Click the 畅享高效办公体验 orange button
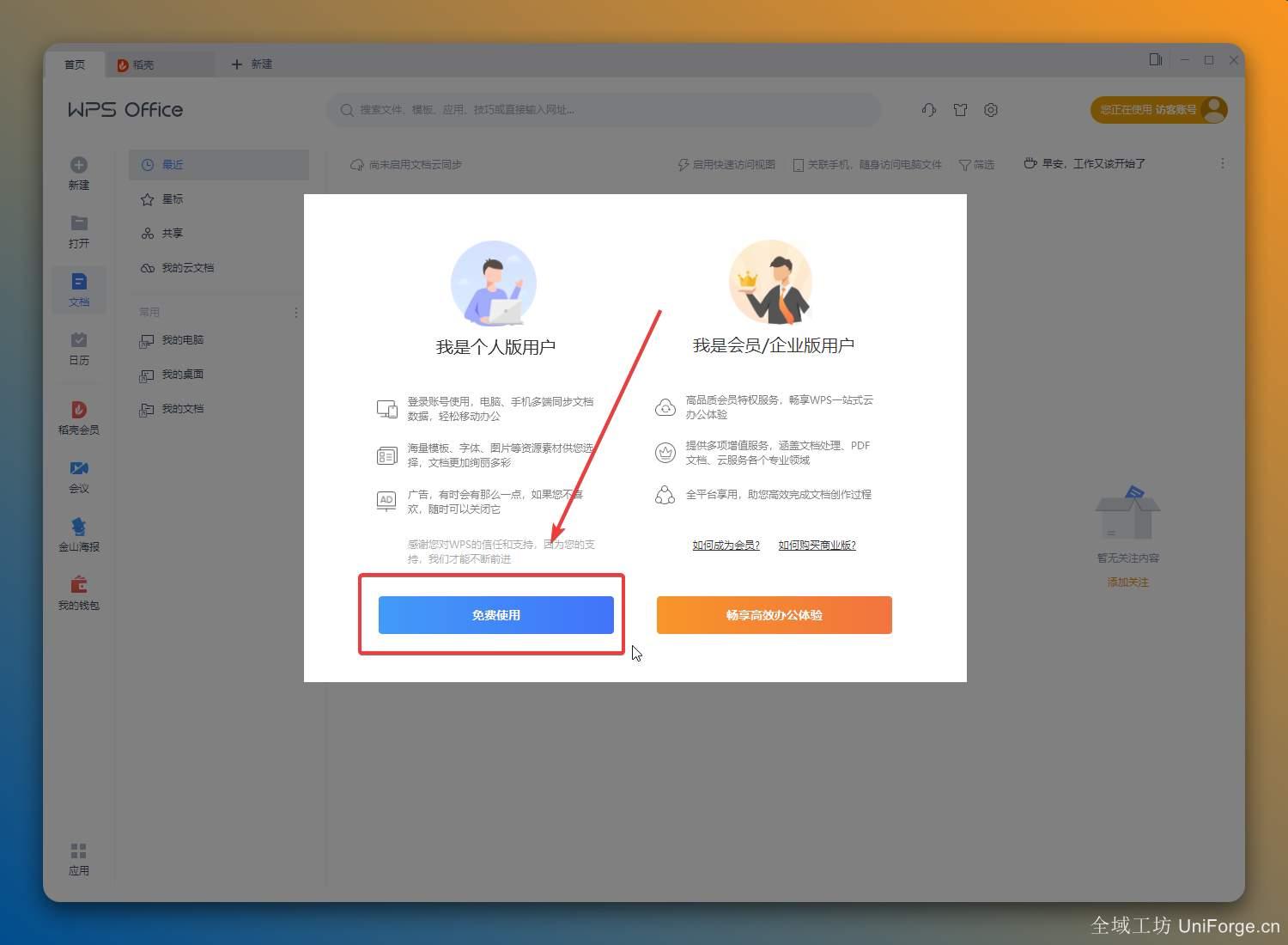The image size is (1288, 945). 775,615
